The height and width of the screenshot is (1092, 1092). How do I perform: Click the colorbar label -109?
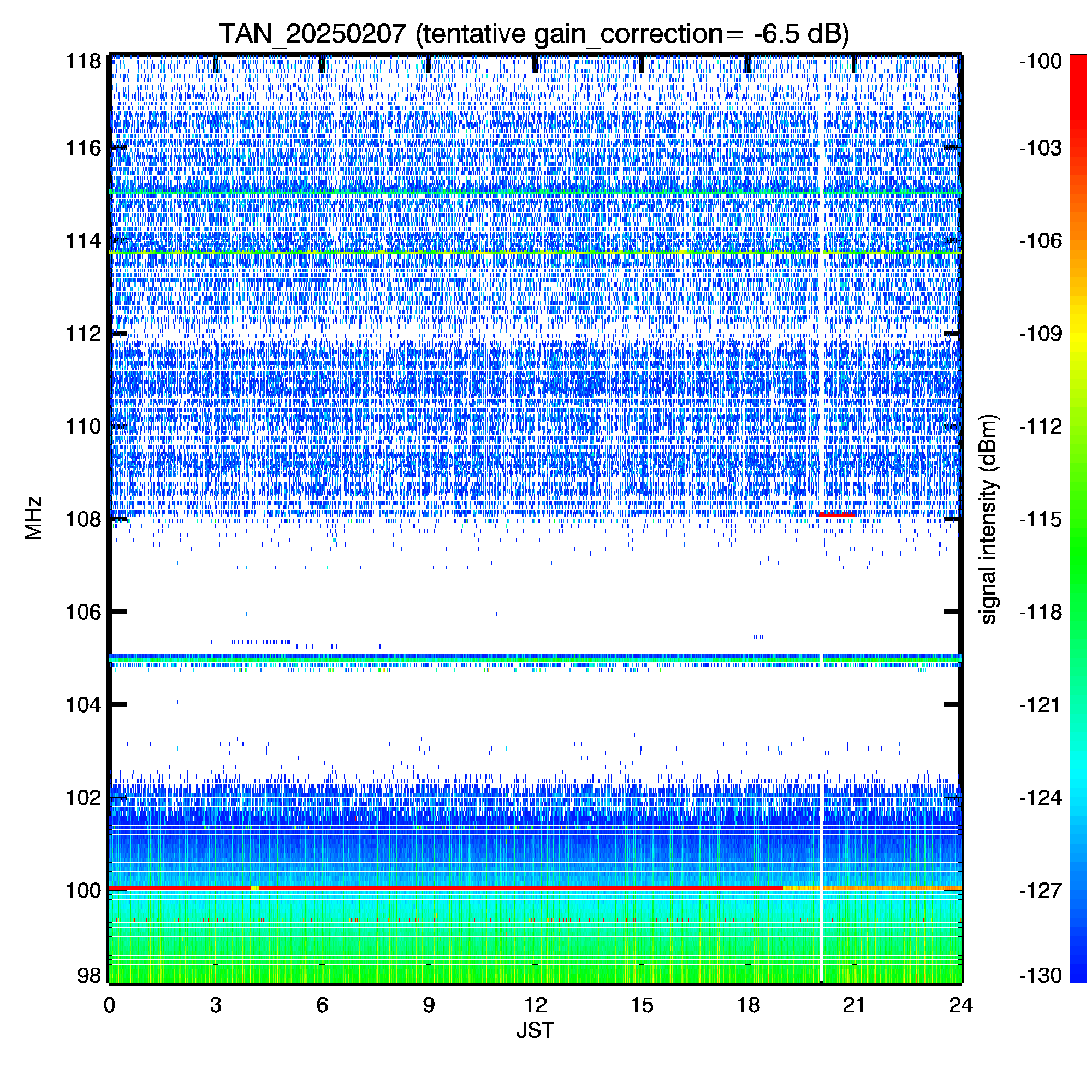[x=1041, y=334]
